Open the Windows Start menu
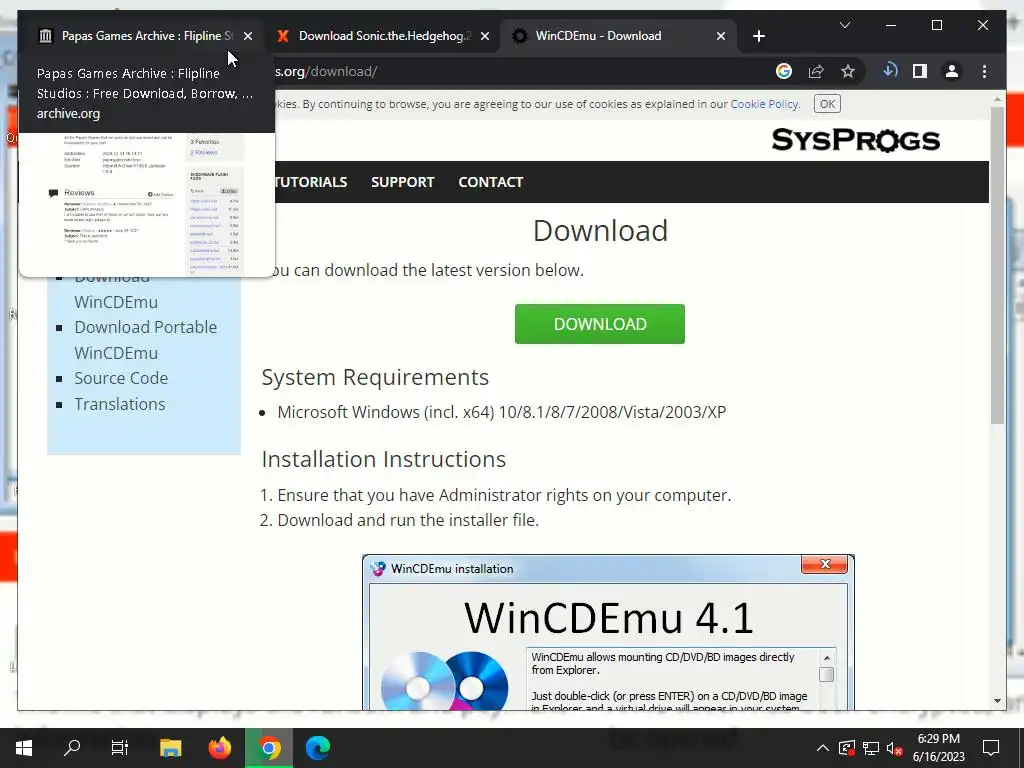1024x768 pixels. tap(24, 748)
